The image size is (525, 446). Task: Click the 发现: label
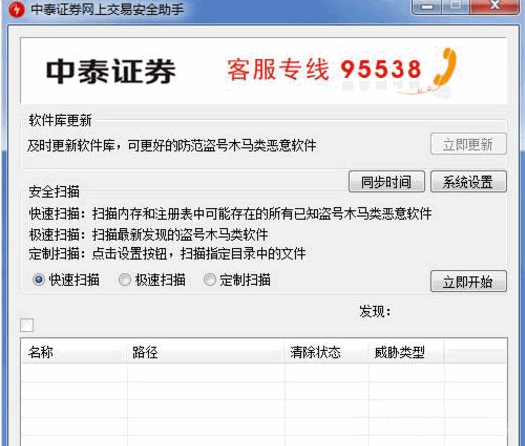pos(375,311)
